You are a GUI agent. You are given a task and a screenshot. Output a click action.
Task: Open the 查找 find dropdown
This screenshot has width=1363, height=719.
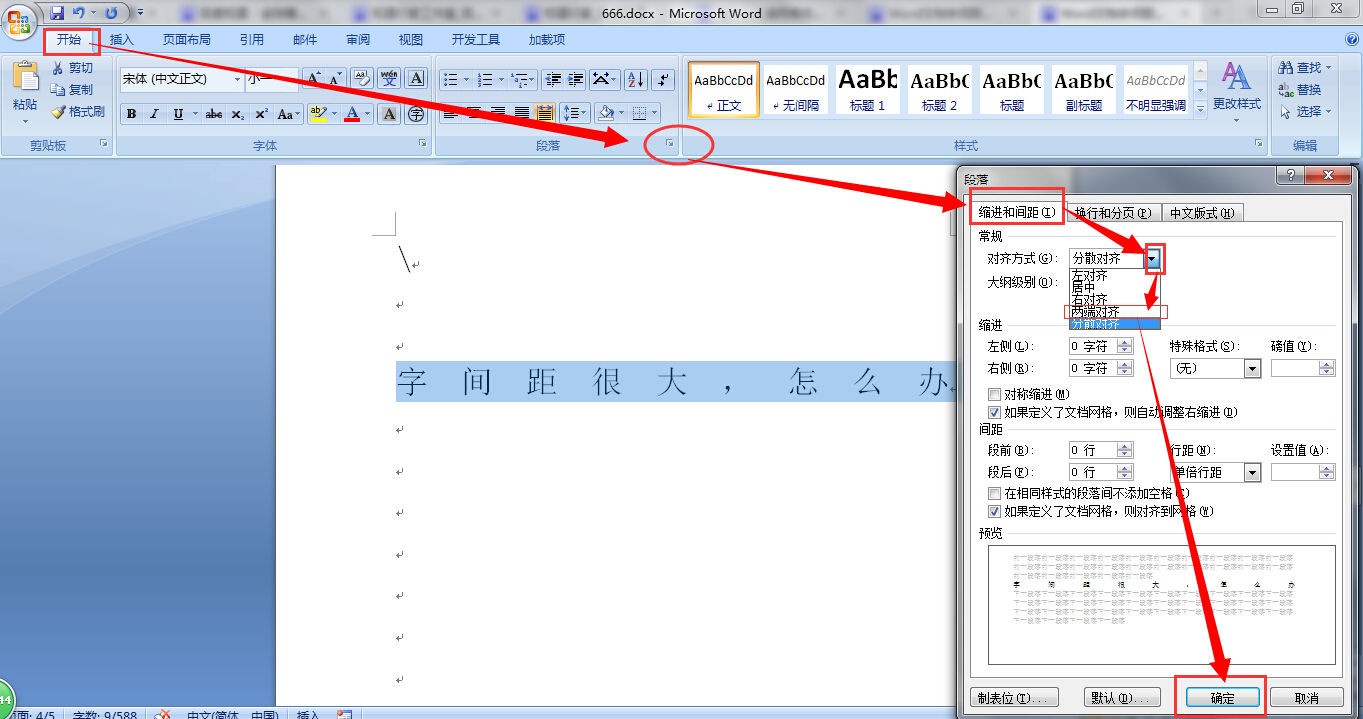point(1329,67)
